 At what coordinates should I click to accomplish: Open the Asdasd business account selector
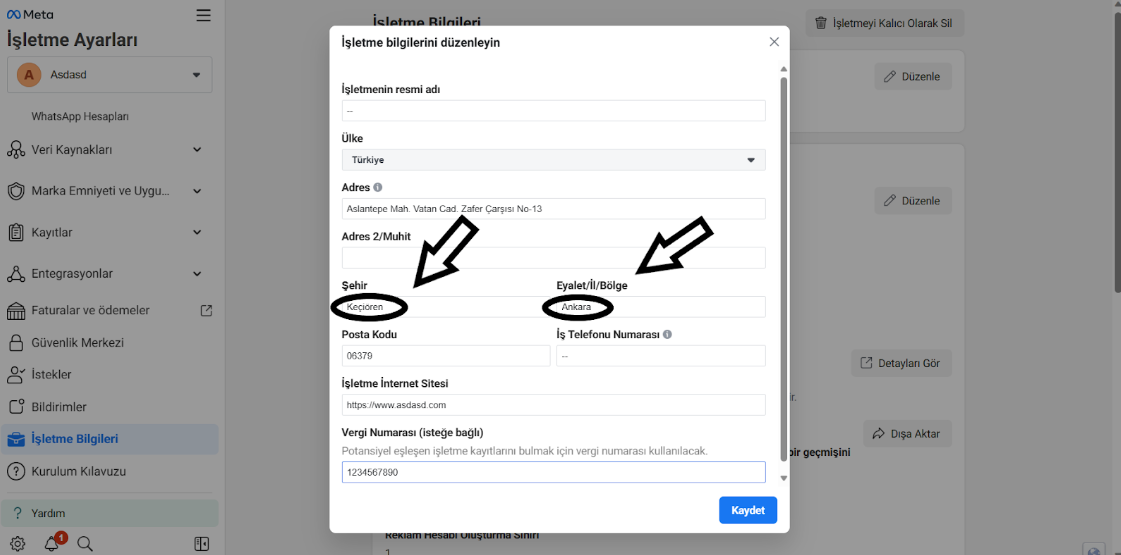point(109,74)
